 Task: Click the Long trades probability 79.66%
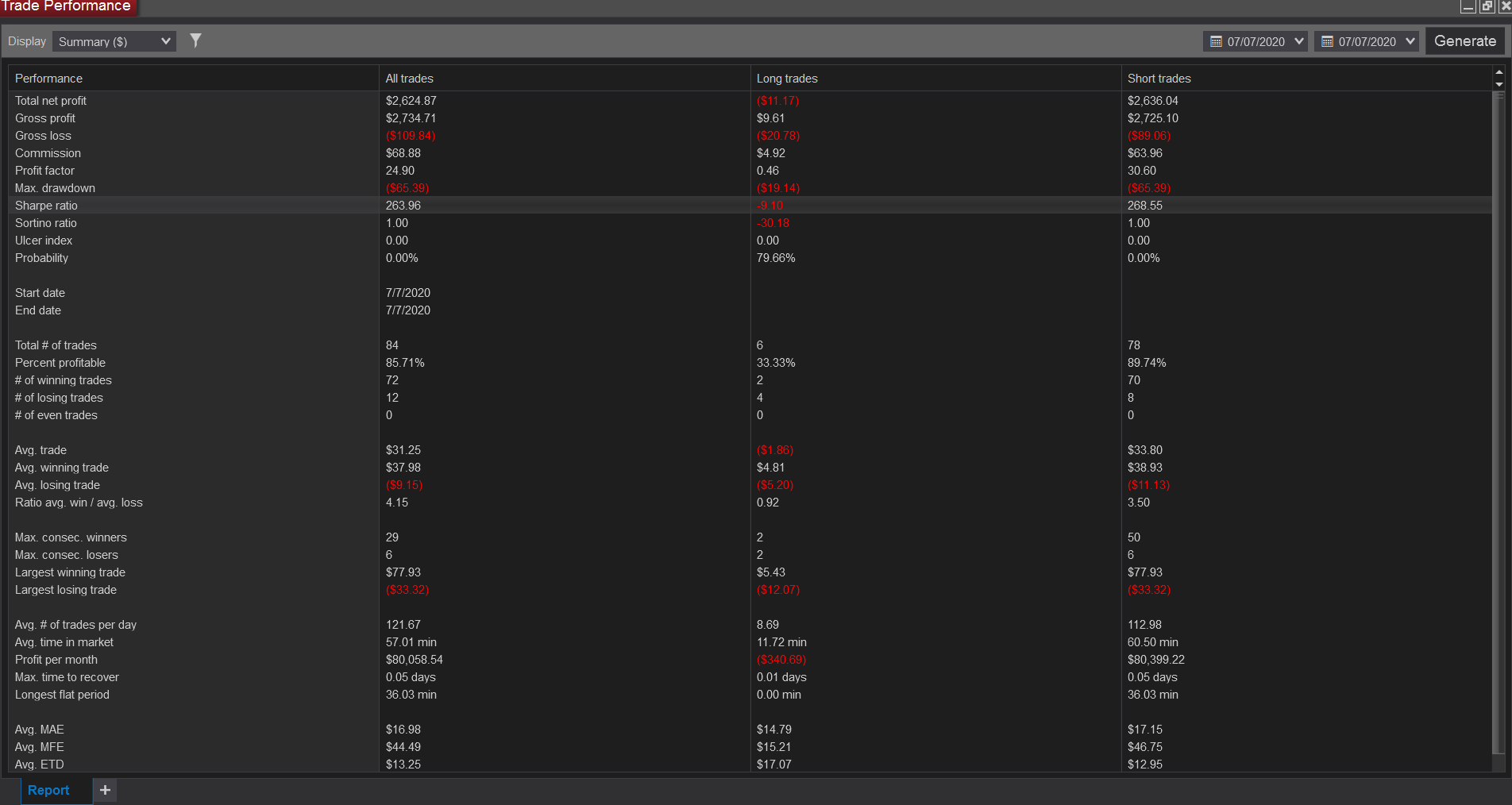pos(776,258)
